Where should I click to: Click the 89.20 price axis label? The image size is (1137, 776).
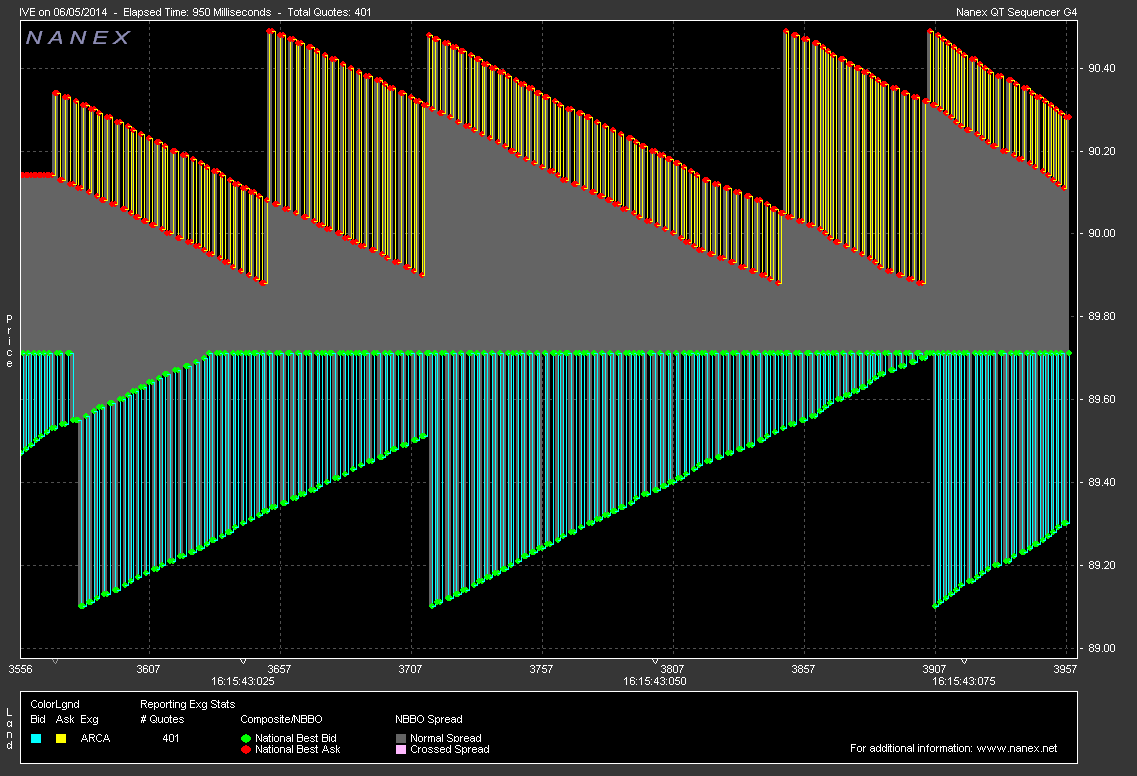[1101, 565]
